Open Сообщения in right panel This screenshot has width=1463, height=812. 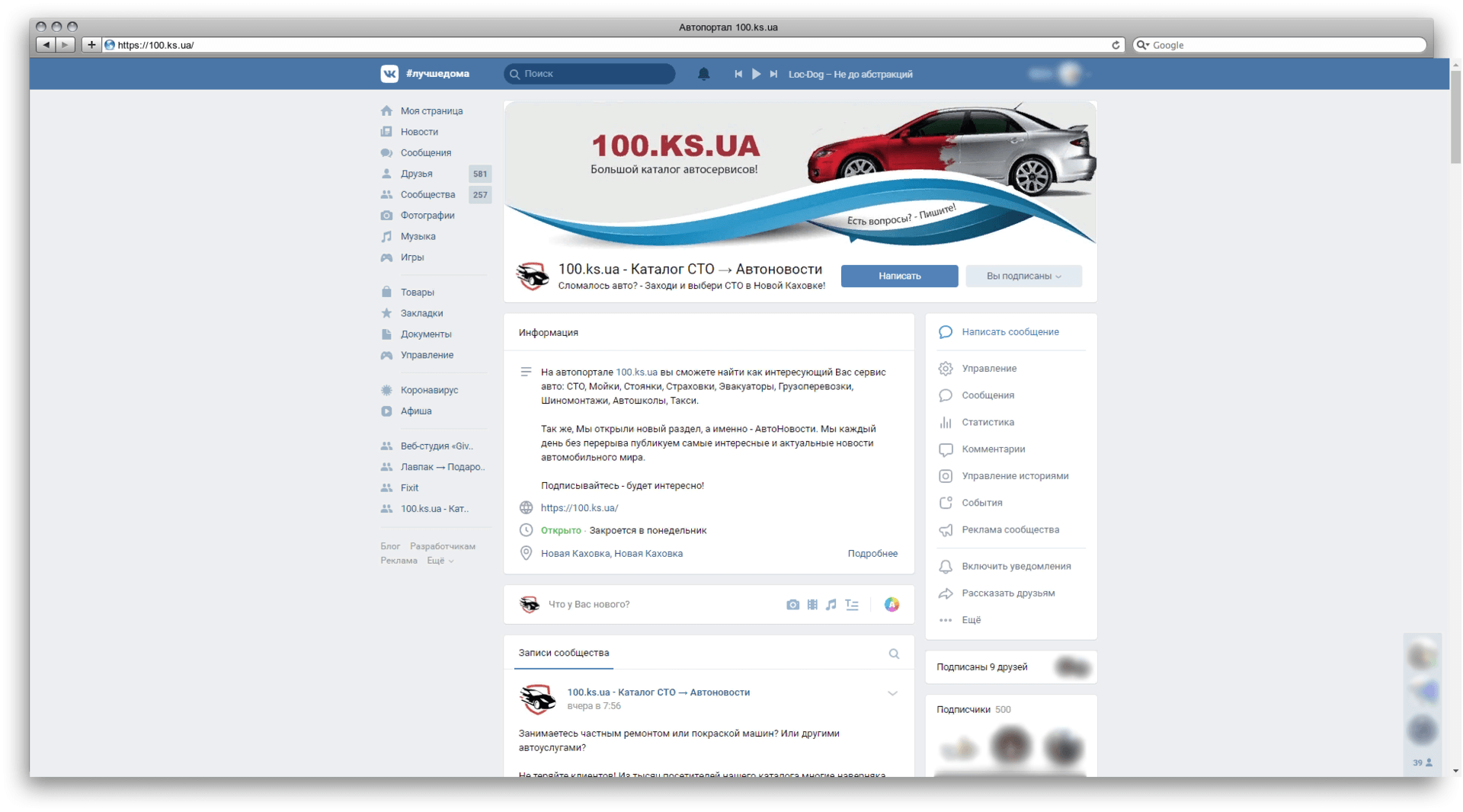click(x=988, y=395)
